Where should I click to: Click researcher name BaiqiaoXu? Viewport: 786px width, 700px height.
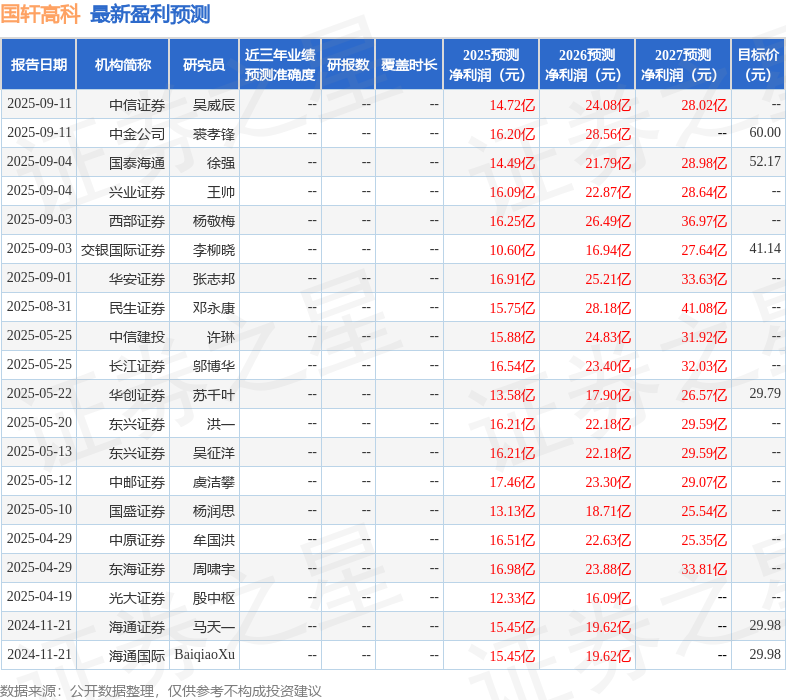pos(205,655)
